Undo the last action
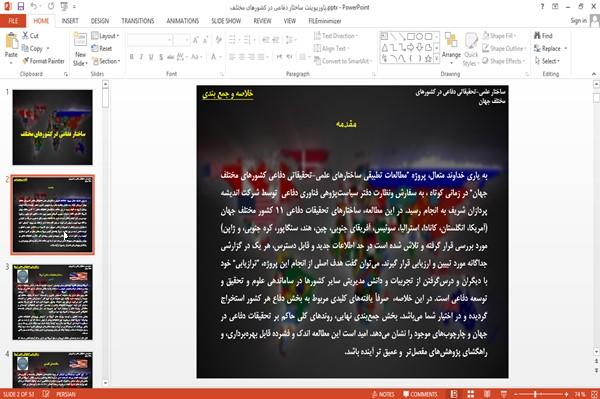Viewport: 600px width, 399px height. point(33,7)
